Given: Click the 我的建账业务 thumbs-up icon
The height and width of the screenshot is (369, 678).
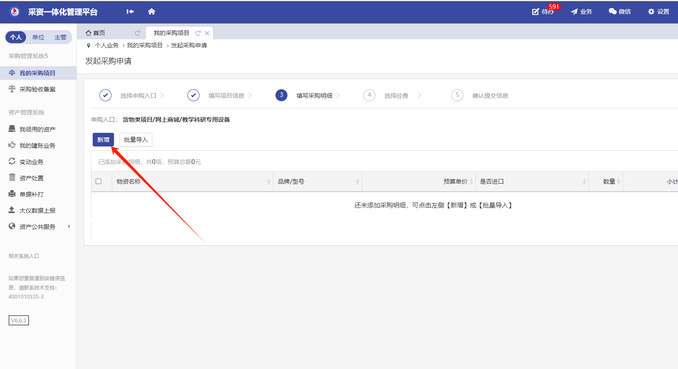Looking at the screenshot, I should coord(12,145).
